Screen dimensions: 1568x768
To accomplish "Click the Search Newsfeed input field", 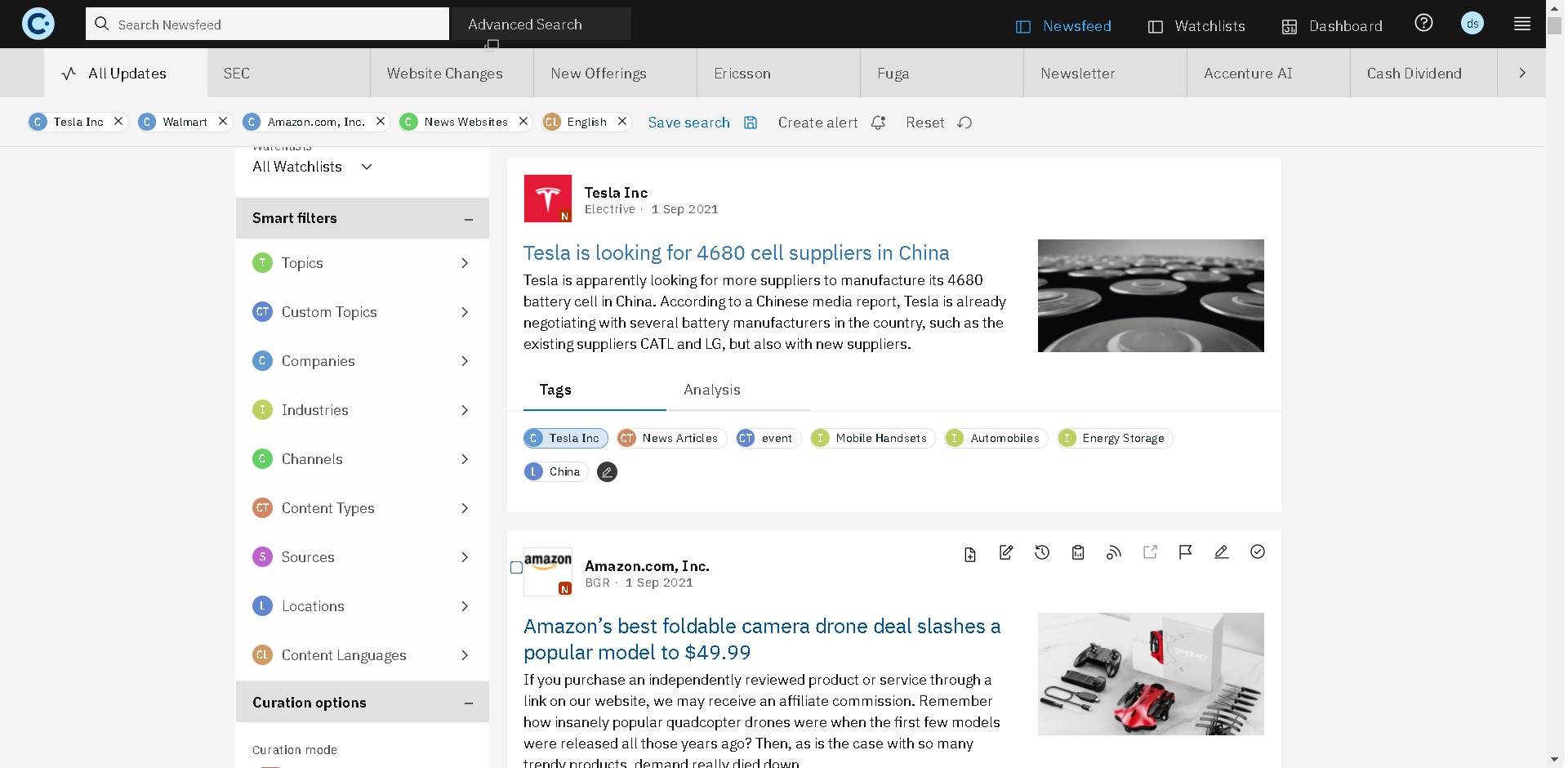I will 267,24.
